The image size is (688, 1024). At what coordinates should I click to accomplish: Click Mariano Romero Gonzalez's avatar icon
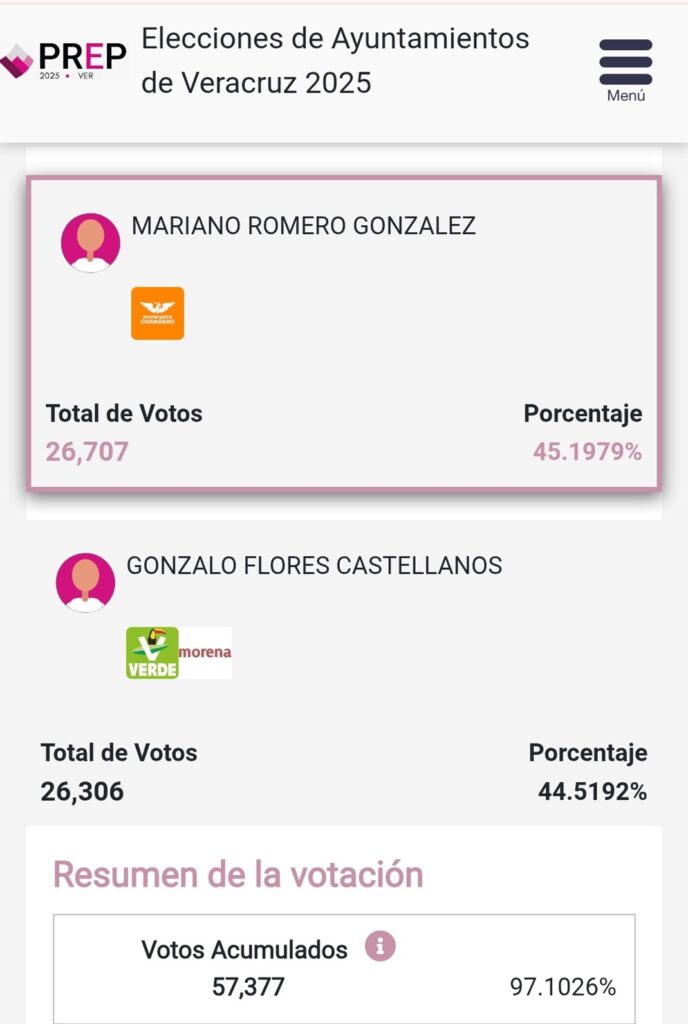coord(91,242)
